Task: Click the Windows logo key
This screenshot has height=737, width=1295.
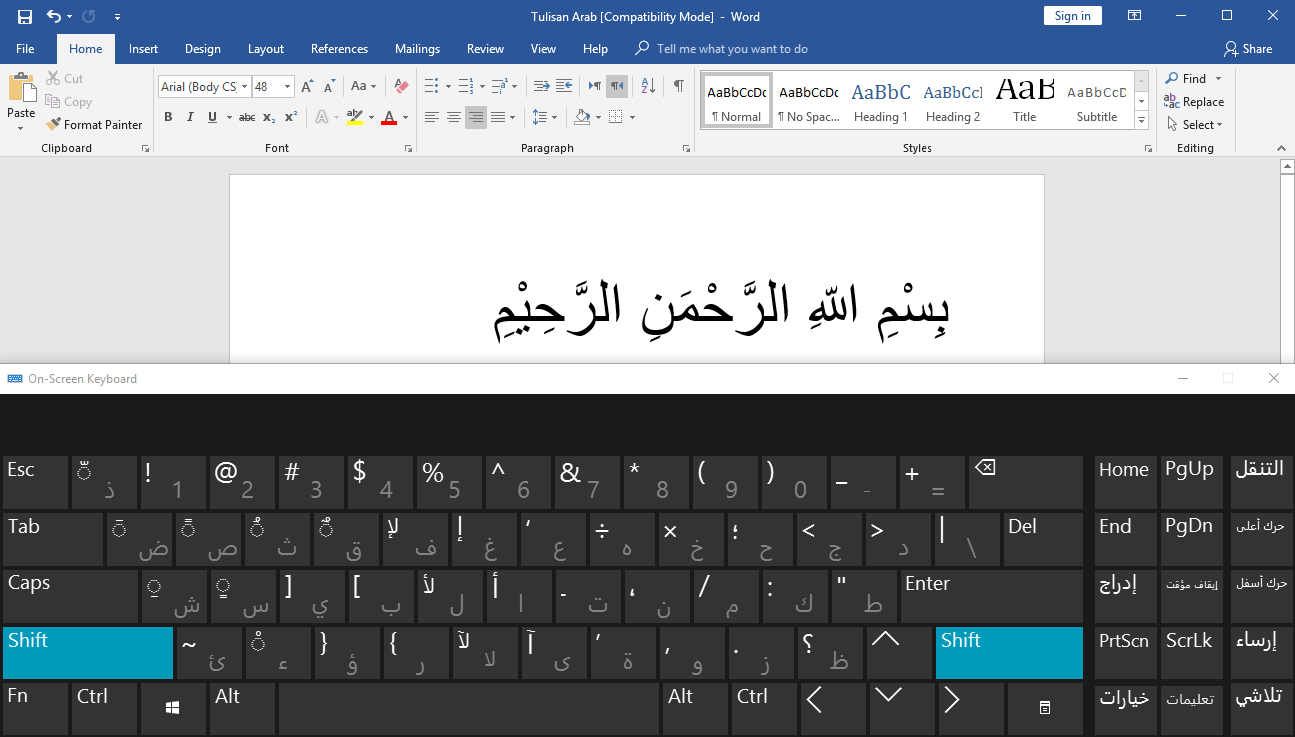Action: (173, 708)
